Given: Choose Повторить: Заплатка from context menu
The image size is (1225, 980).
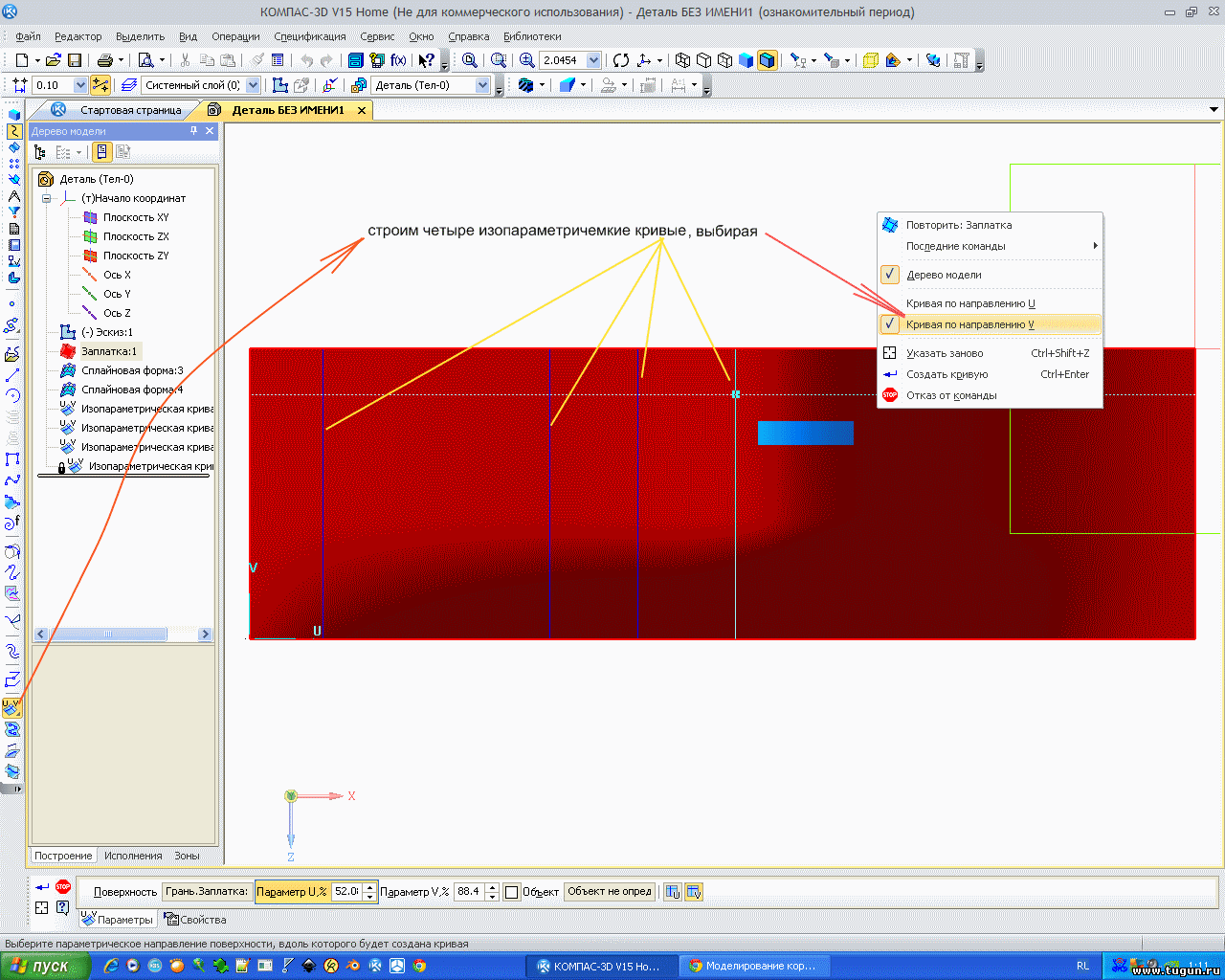Looking at the screenshot, I should point(990,225).
